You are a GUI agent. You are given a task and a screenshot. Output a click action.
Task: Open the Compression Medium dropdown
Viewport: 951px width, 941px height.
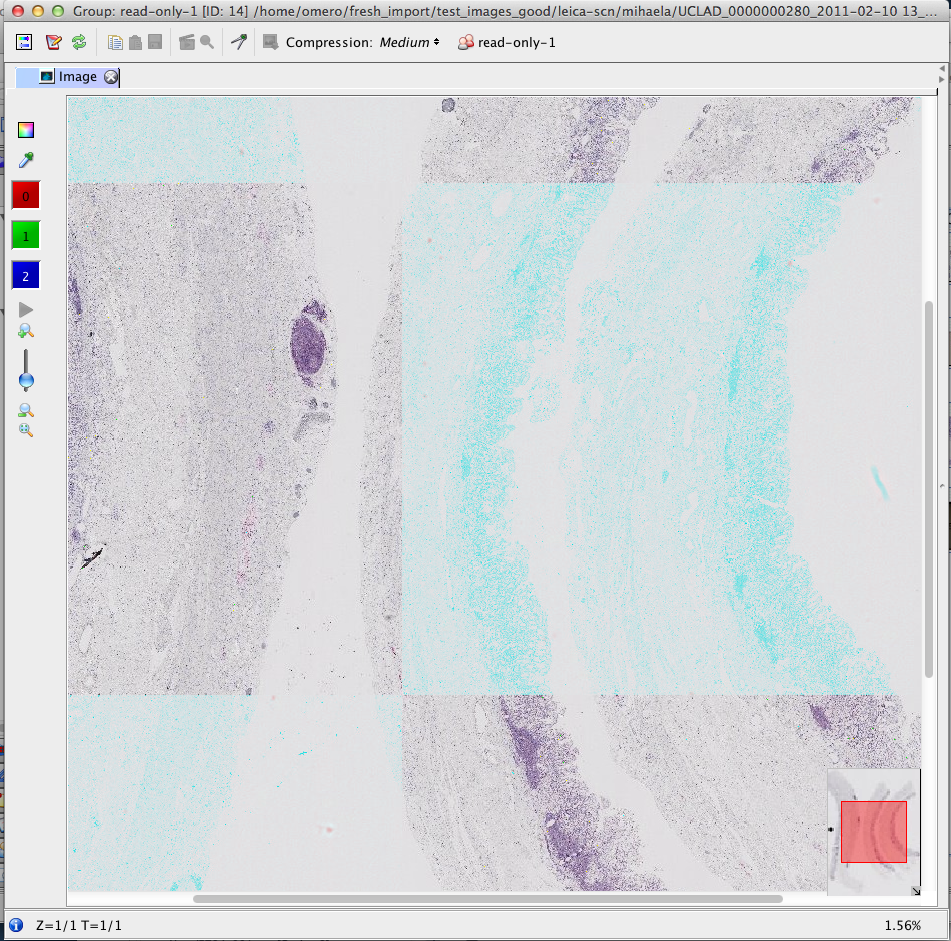pos(410,43)
